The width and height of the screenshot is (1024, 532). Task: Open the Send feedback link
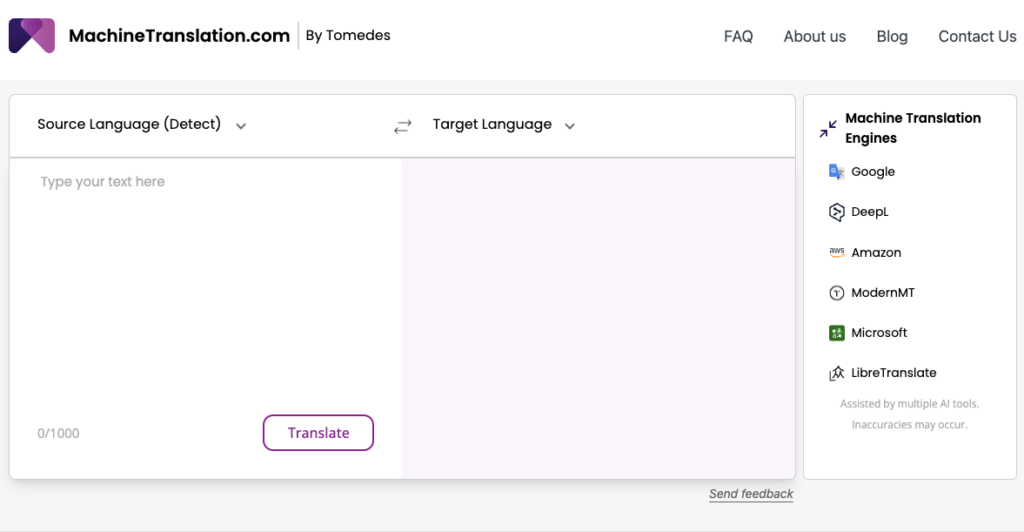pyautogui.click(x=751, y=494)
